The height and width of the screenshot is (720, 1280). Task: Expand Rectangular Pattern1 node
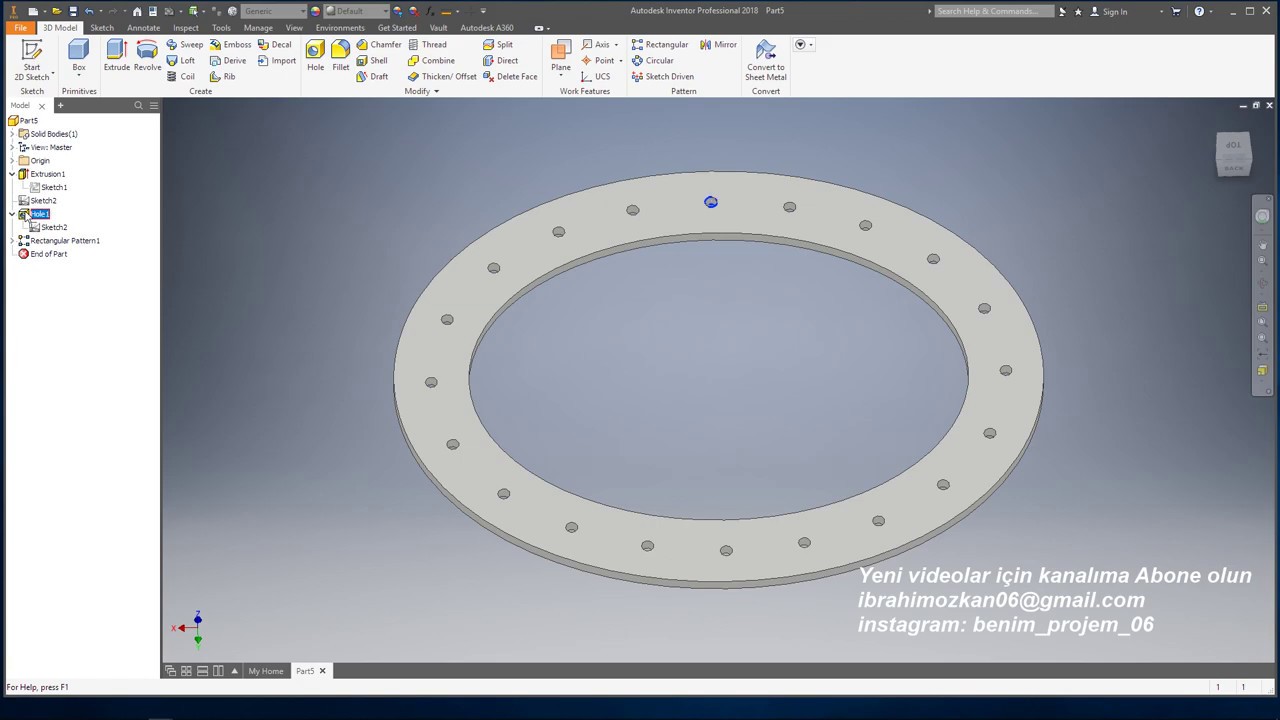pos(12,241)
